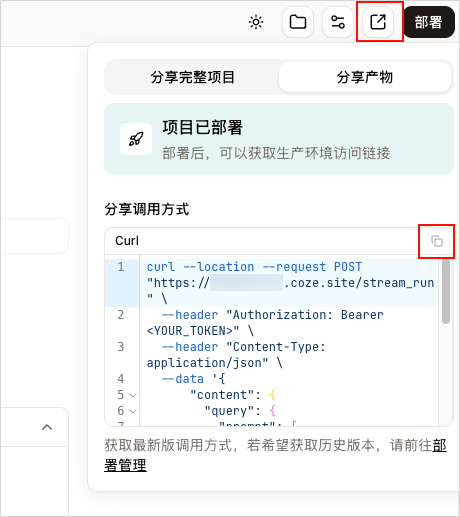The image size is (460, 517).
Task: Click the Content-Type header code line
Action: coord(236,355)
